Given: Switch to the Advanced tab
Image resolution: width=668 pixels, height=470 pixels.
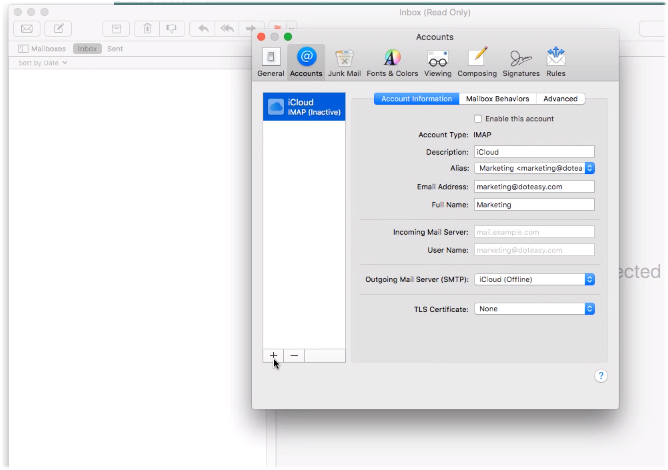Looking at the screenshot, I should point(560,98).
